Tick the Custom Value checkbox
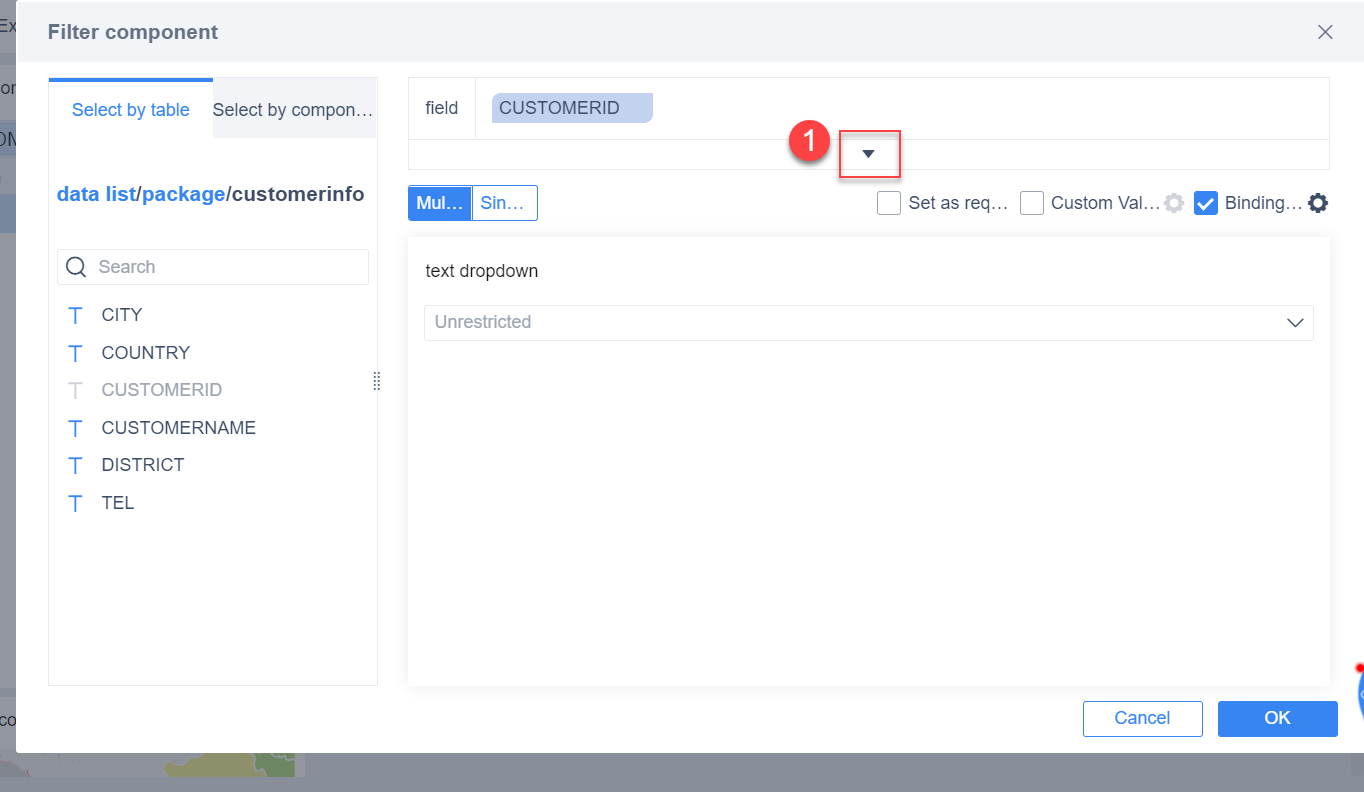This screenshot has width=1364, height=792. [1032, 203]
